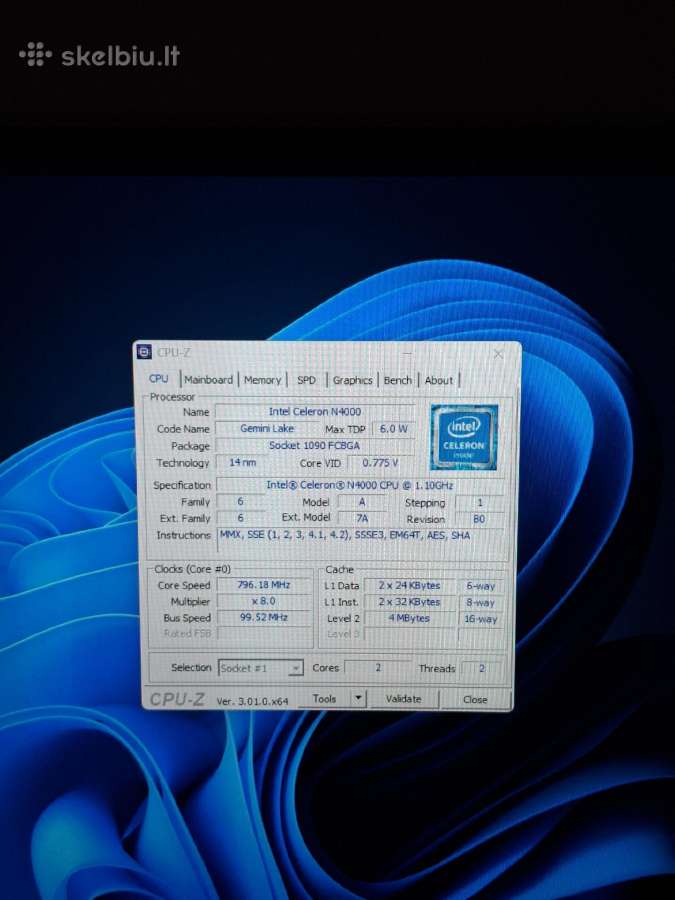Click the Package value Socket 1090 FCBGA

[x=315, y=445]
